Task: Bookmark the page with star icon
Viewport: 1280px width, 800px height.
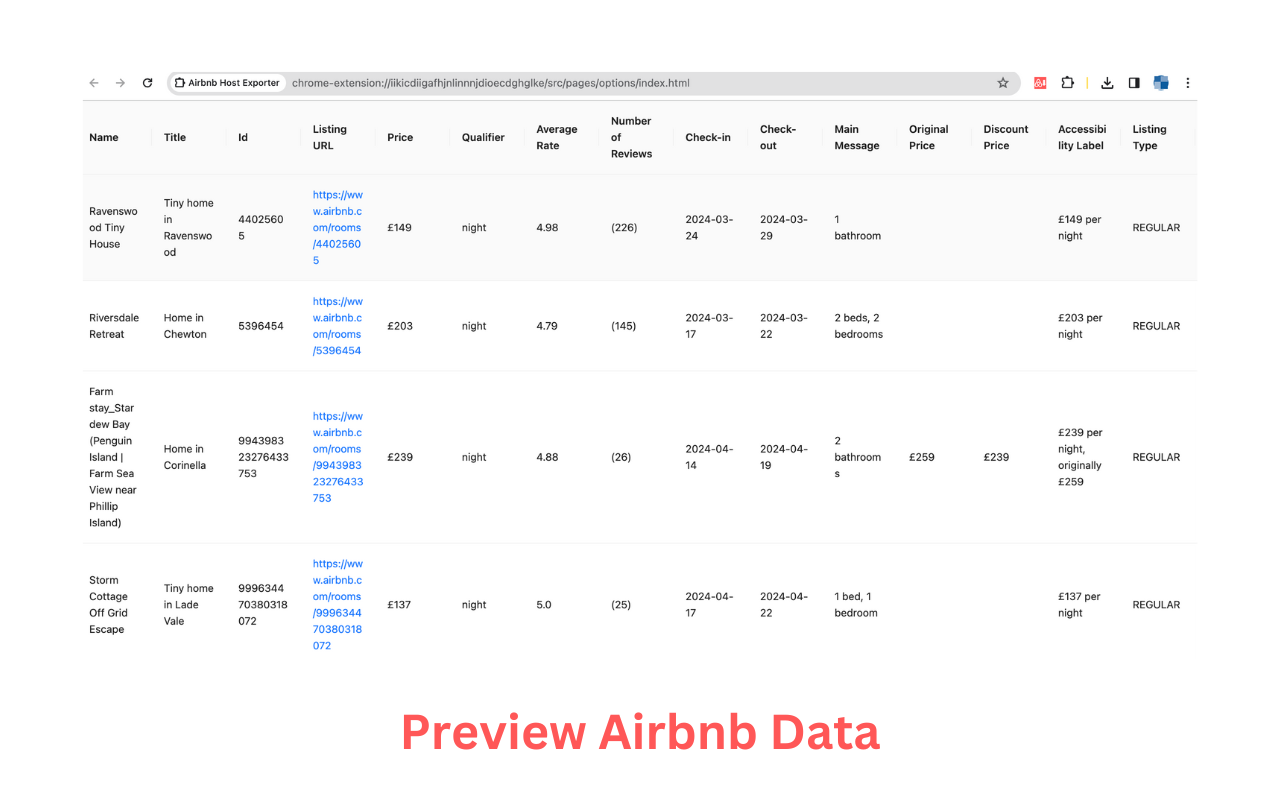Action: [x=1003, y=83]
